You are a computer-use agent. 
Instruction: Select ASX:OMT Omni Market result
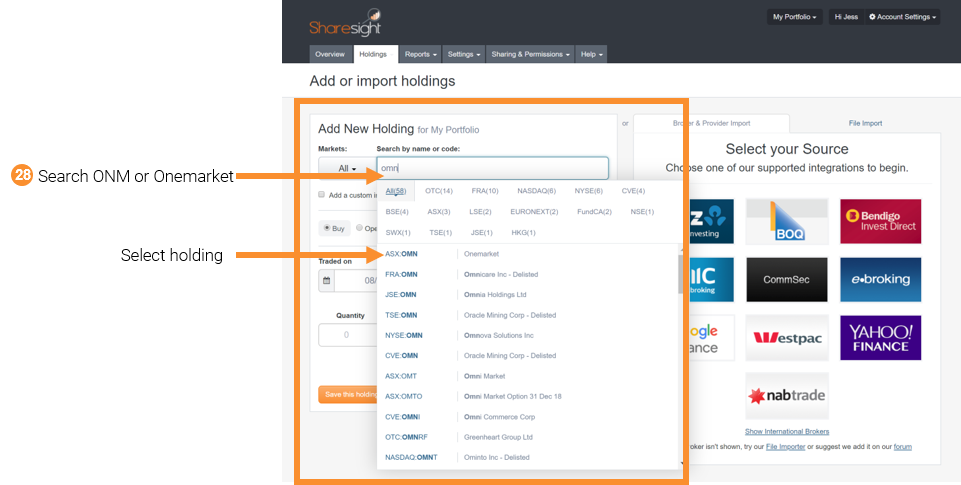(x=528, y=376)
